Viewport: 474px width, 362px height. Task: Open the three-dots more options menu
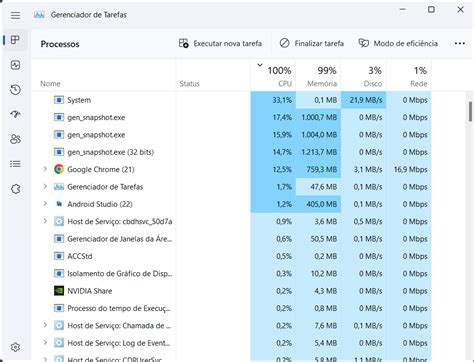[460, 43]
